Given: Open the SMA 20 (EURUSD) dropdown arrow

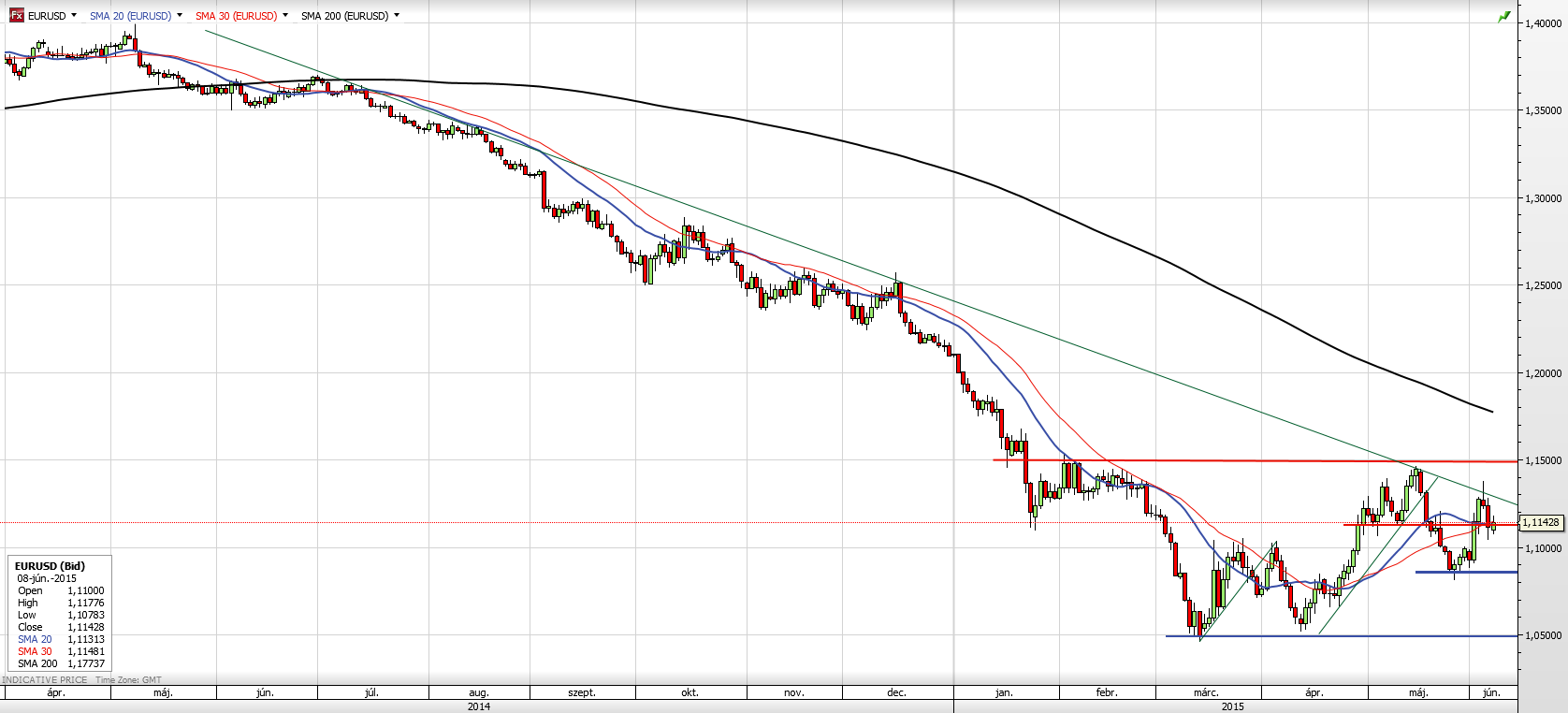Looking at the screenshot, I should click(x=180, y=16).
